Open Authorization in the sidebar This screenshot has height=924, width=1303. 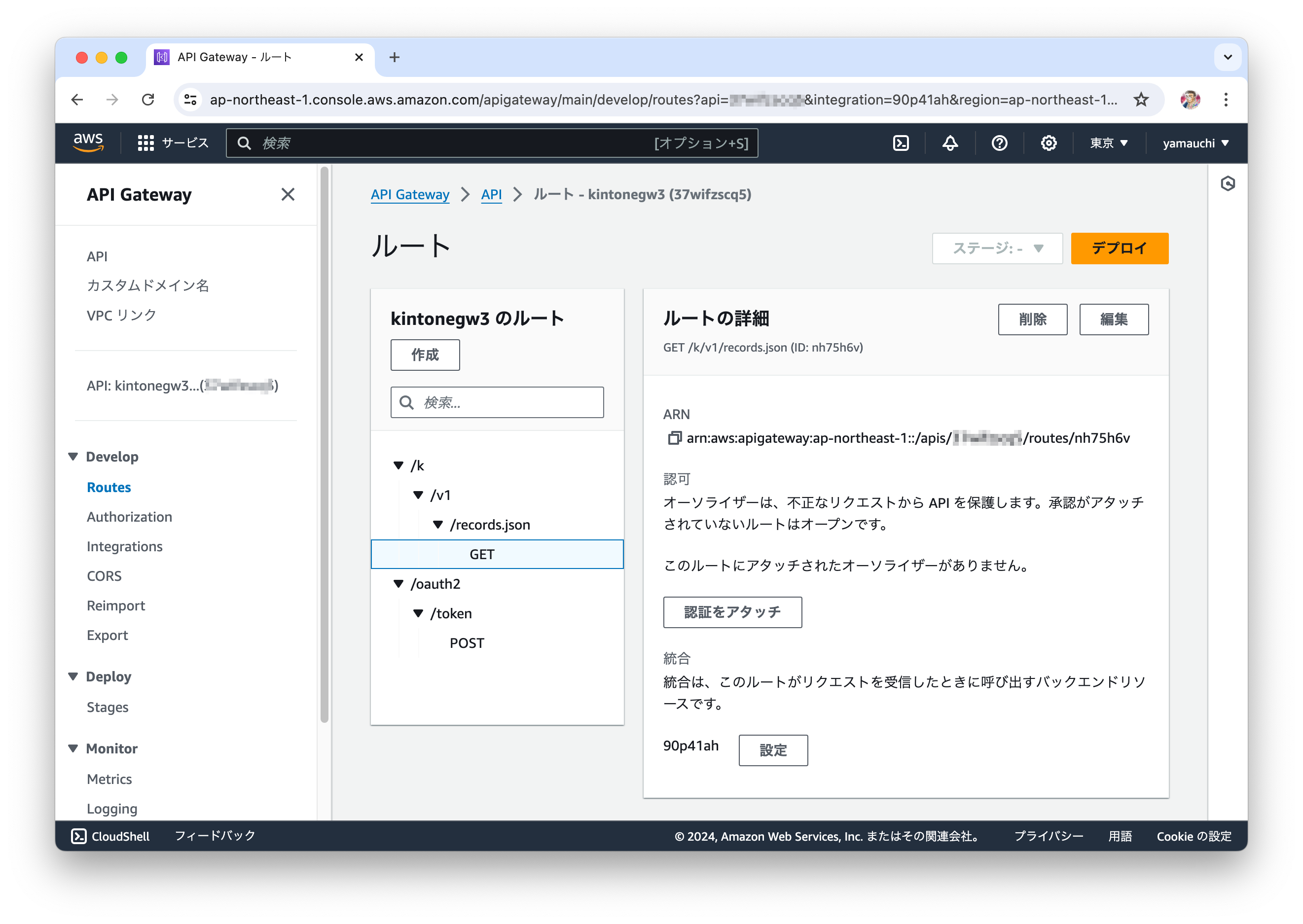pyautogui.click(x=129, y=517)
